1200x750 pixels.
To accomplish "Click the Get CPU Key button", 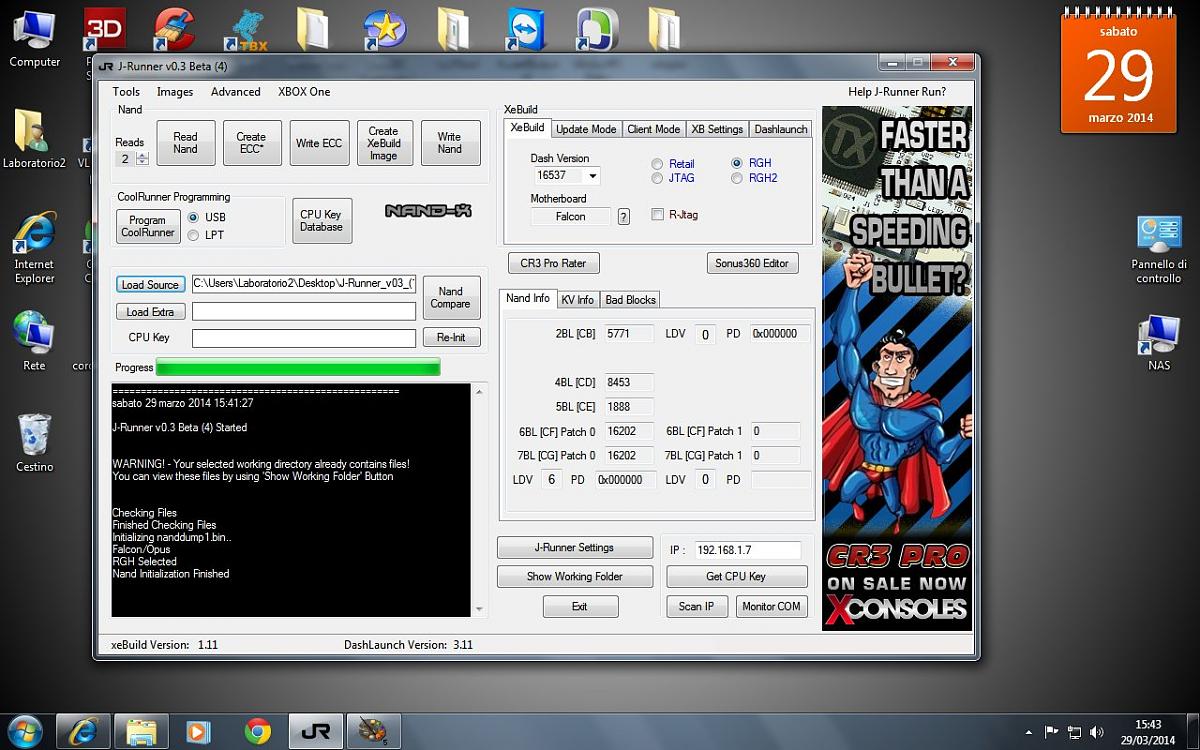I will 736,576.
